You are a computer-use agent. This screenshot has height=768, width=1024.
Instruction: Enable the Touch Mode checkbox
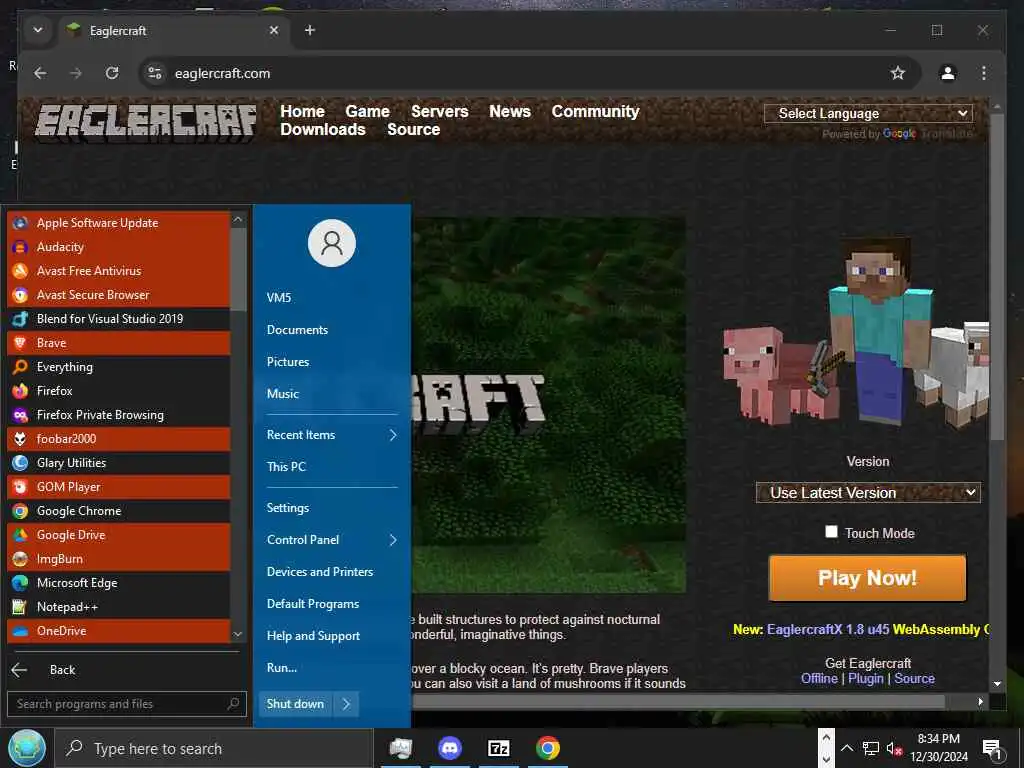pos(831,532)
